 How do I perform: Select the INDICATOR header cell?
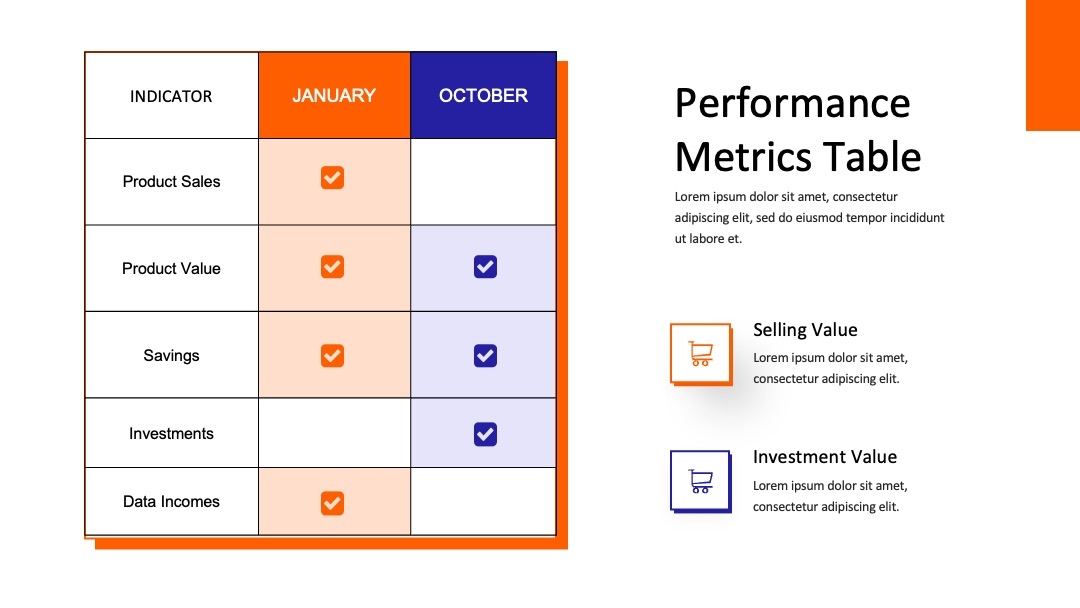[x=172, y=96]
